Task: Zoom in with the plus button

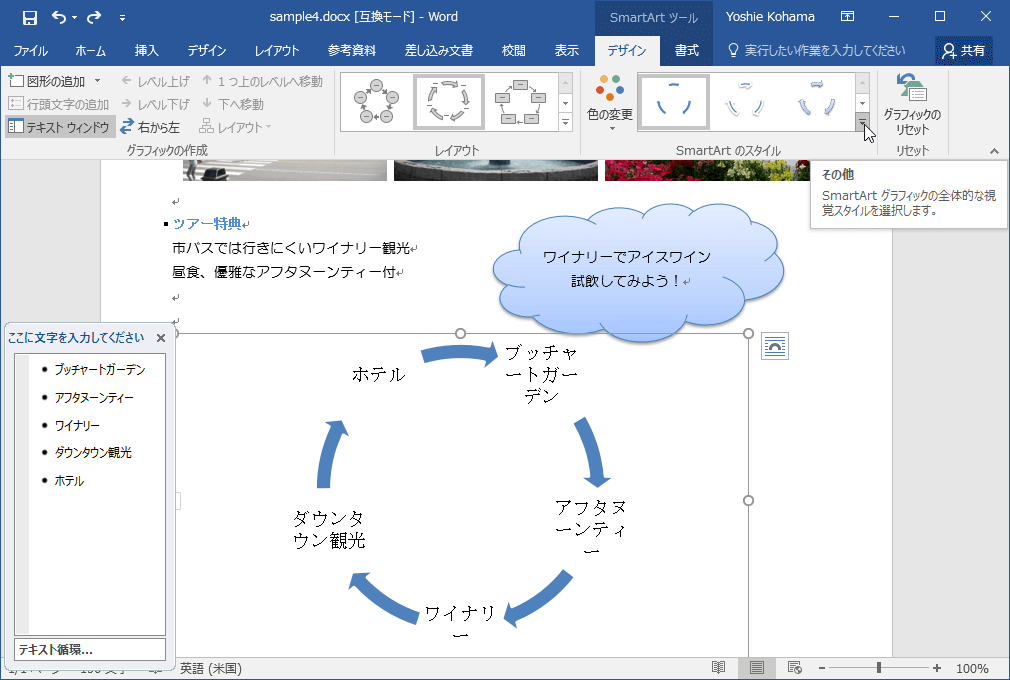Action: tap(937, 668)
